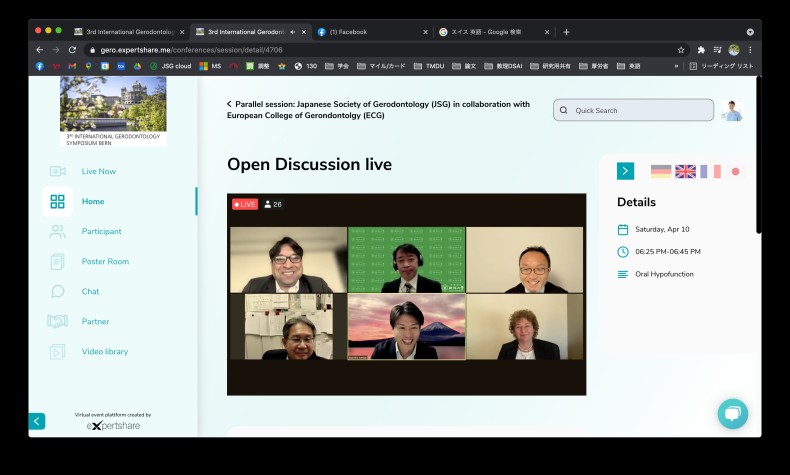Collapse the Details panel with chevron button
The image size is (790, 475).
[625, 171]
